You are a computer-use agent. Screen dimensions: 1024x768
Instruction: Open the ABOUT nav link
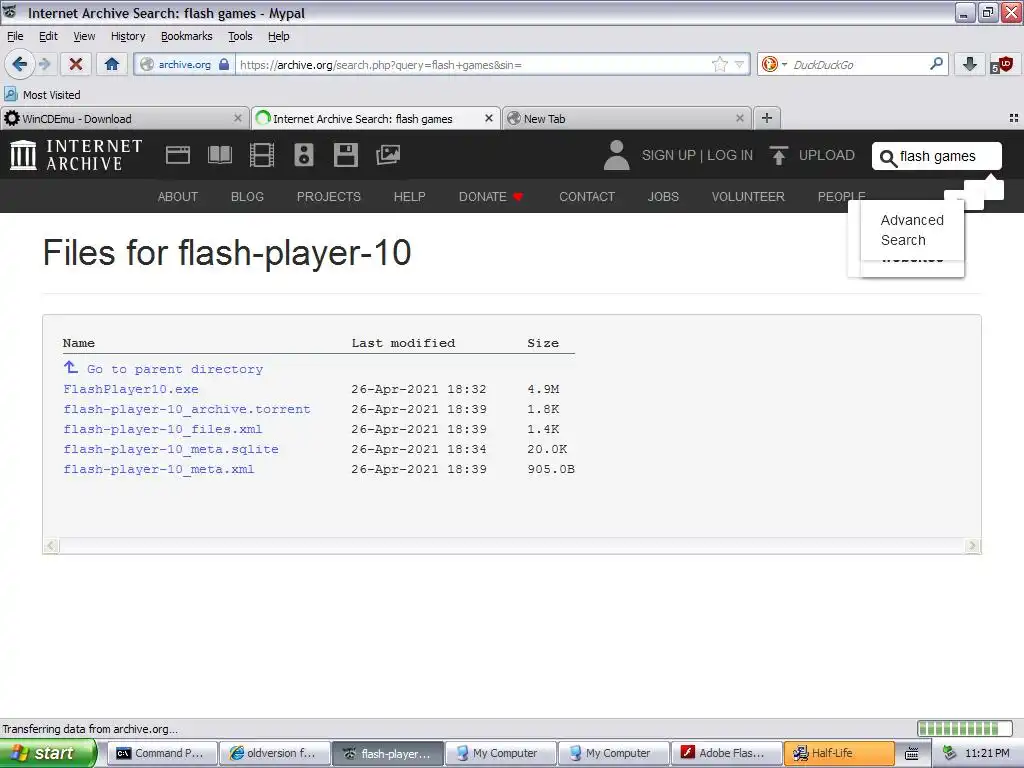coord(178,197)
